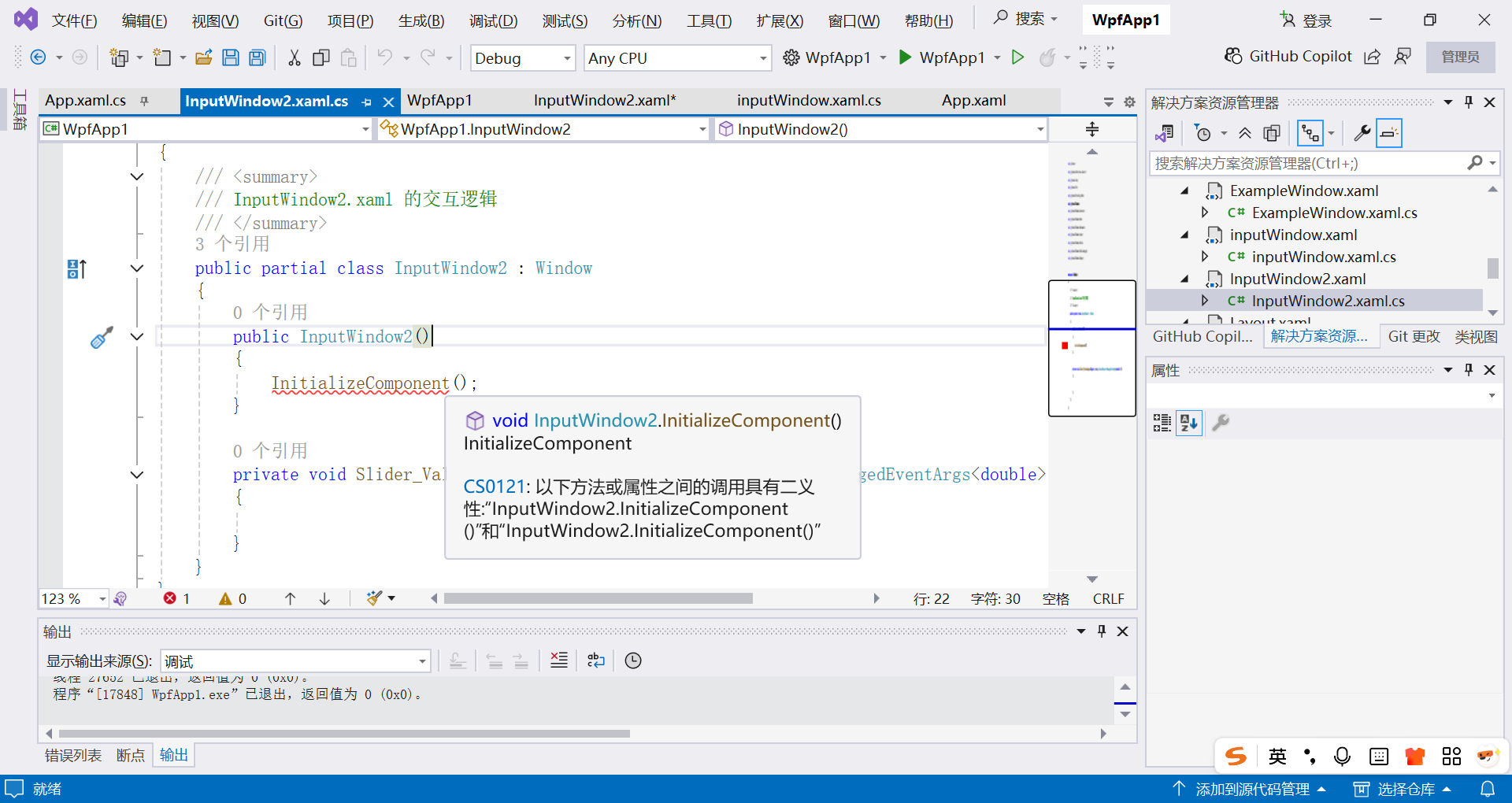Viewport: 1512px width, 803px height.
Task: Click the output timestamp clock icon
Action: (x=633, y=661)
